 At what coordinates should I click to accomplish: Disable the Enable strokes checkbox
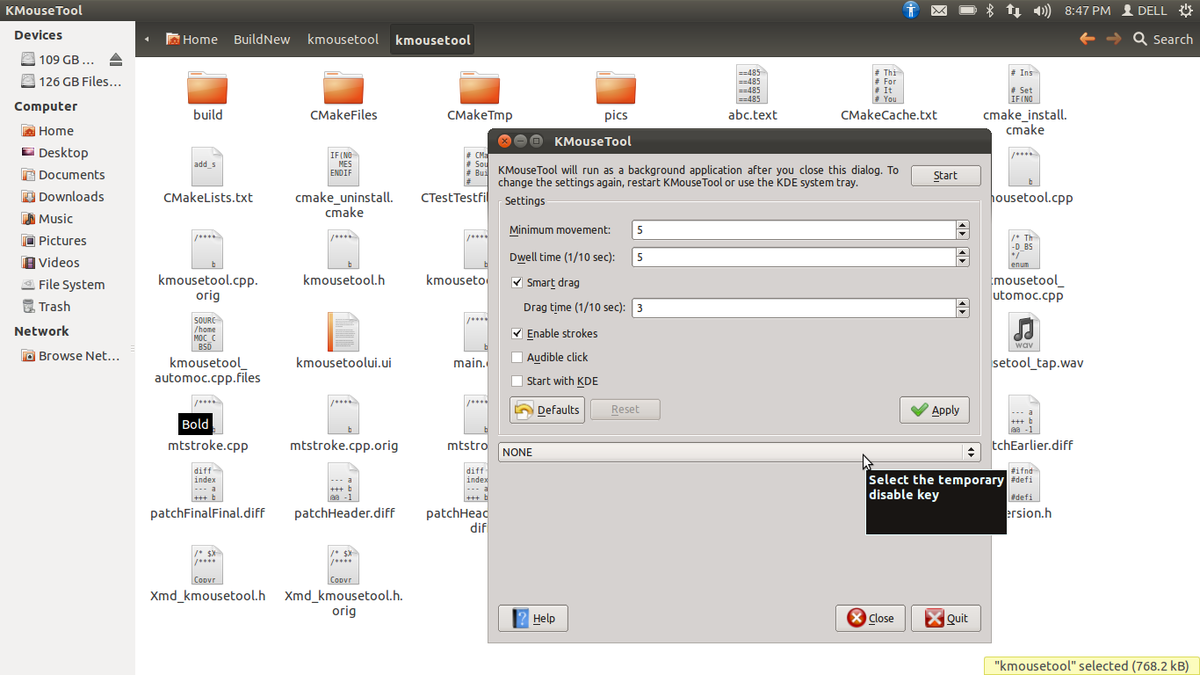pyautogui.click(x=517, y=333)
